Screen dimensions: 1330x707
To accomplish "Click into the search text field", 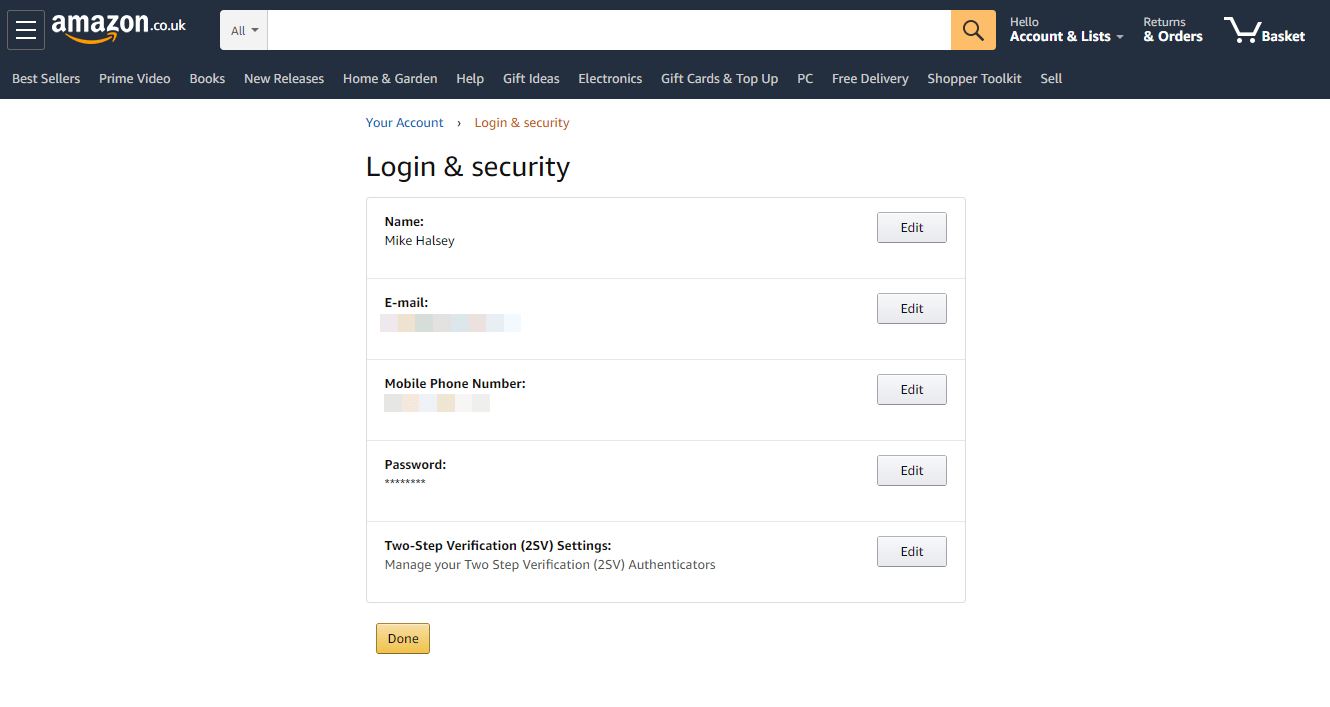I will point(608,31).
